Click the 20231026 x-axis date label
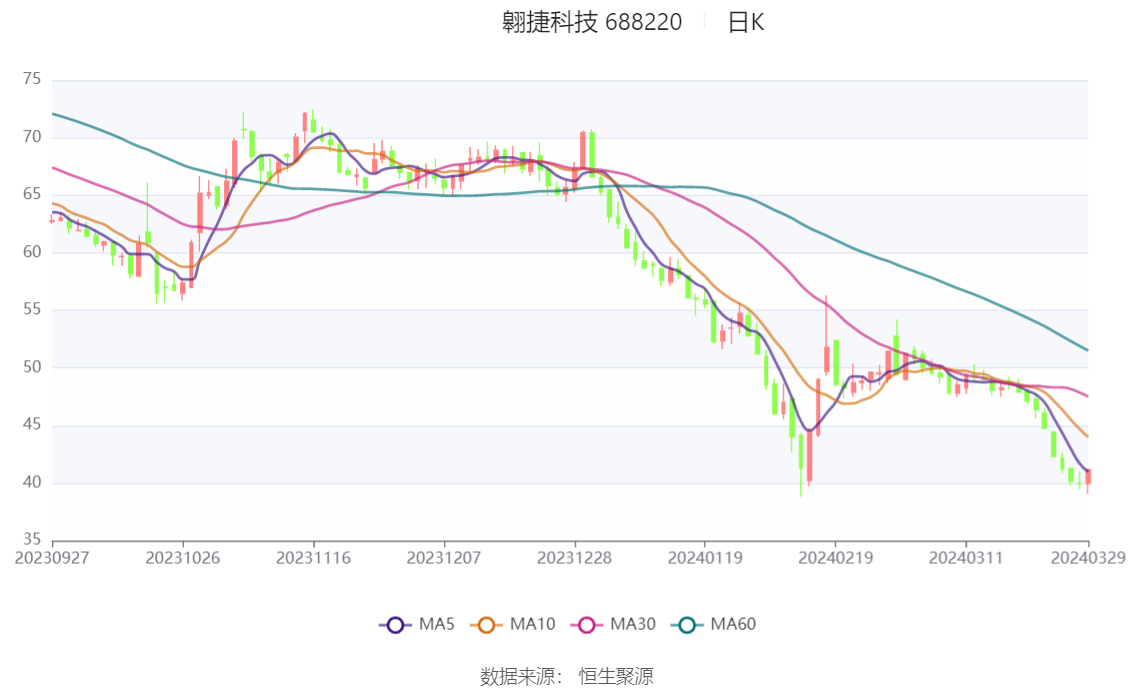The width and height of the screenshot is (1134, 689). 182,558
